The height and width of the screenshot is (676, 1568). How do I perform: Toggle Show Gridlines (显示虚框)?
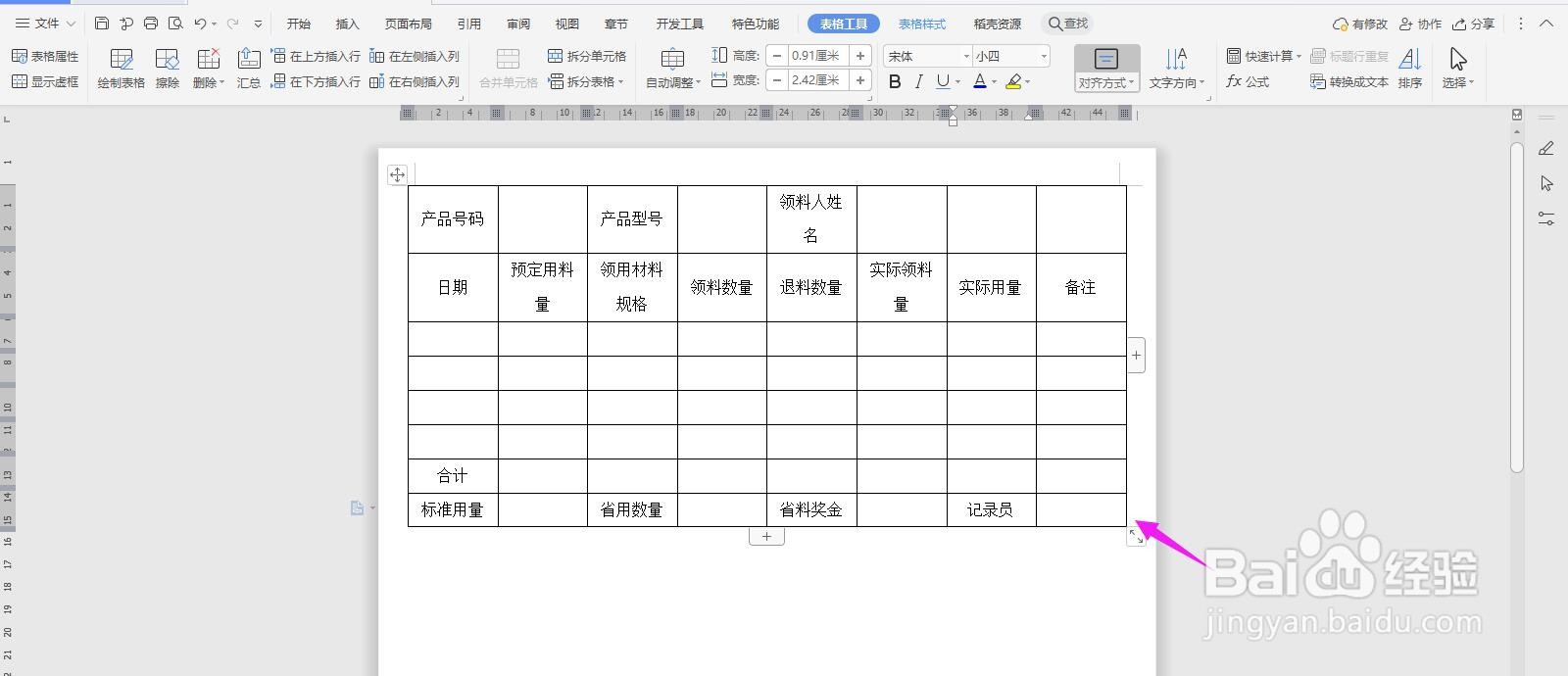pos(45,82)
